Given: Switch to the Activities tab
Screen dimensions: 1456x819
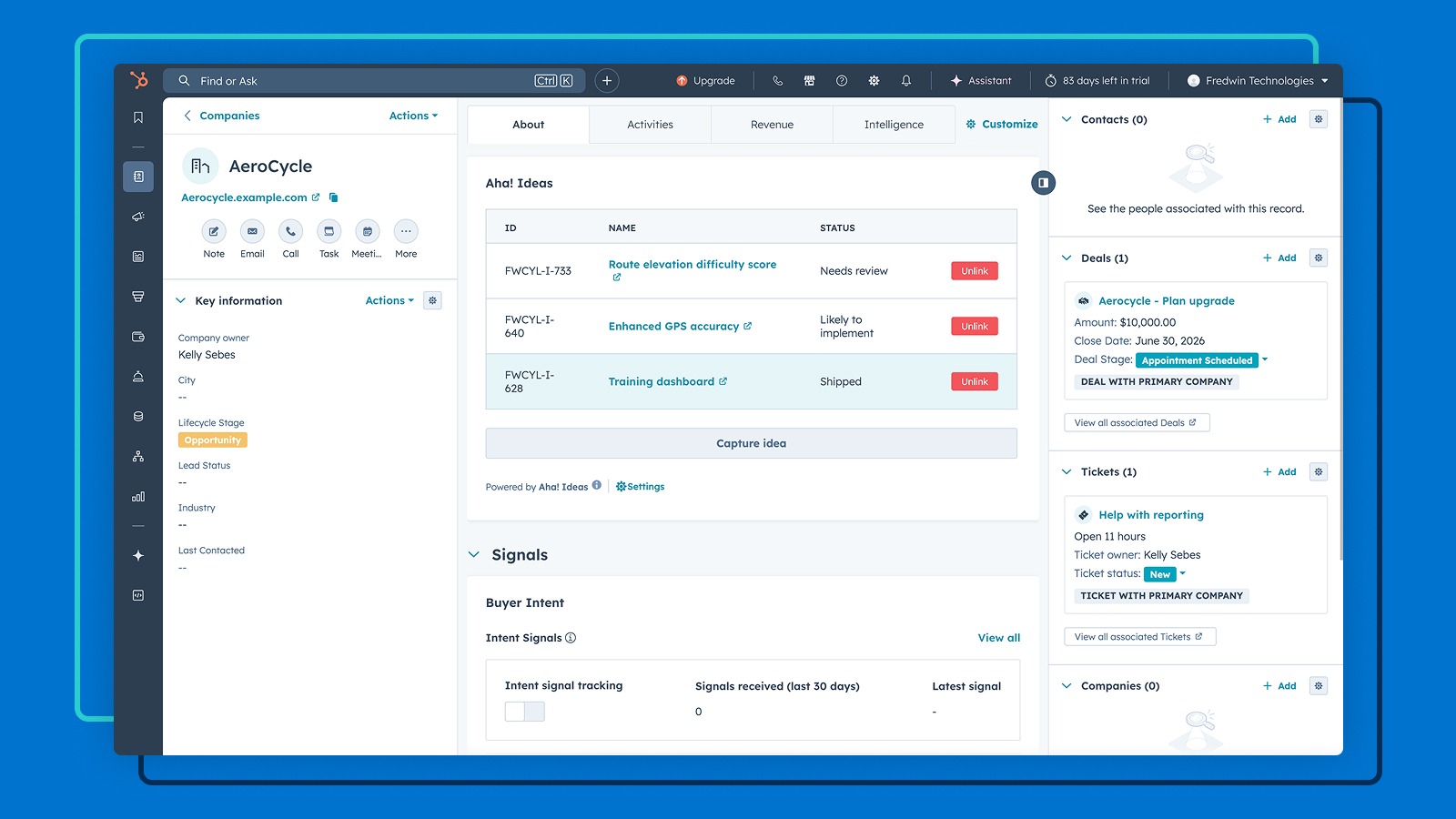Looking at the screenshot, I should (x=650, y=125).
